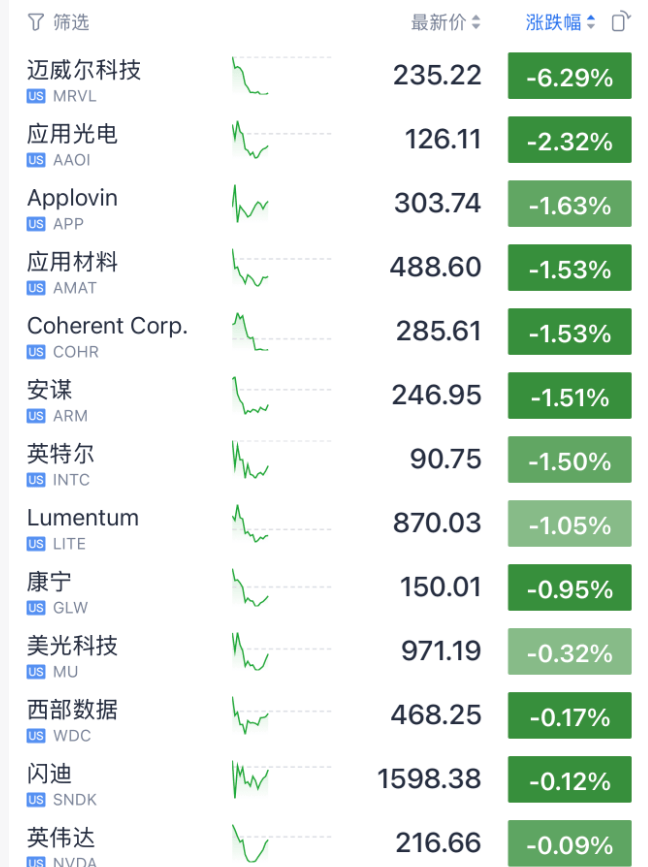This screenshot has width=648, height=867.
Task: Click the US market badge next to APP
Action: point(36,224)
